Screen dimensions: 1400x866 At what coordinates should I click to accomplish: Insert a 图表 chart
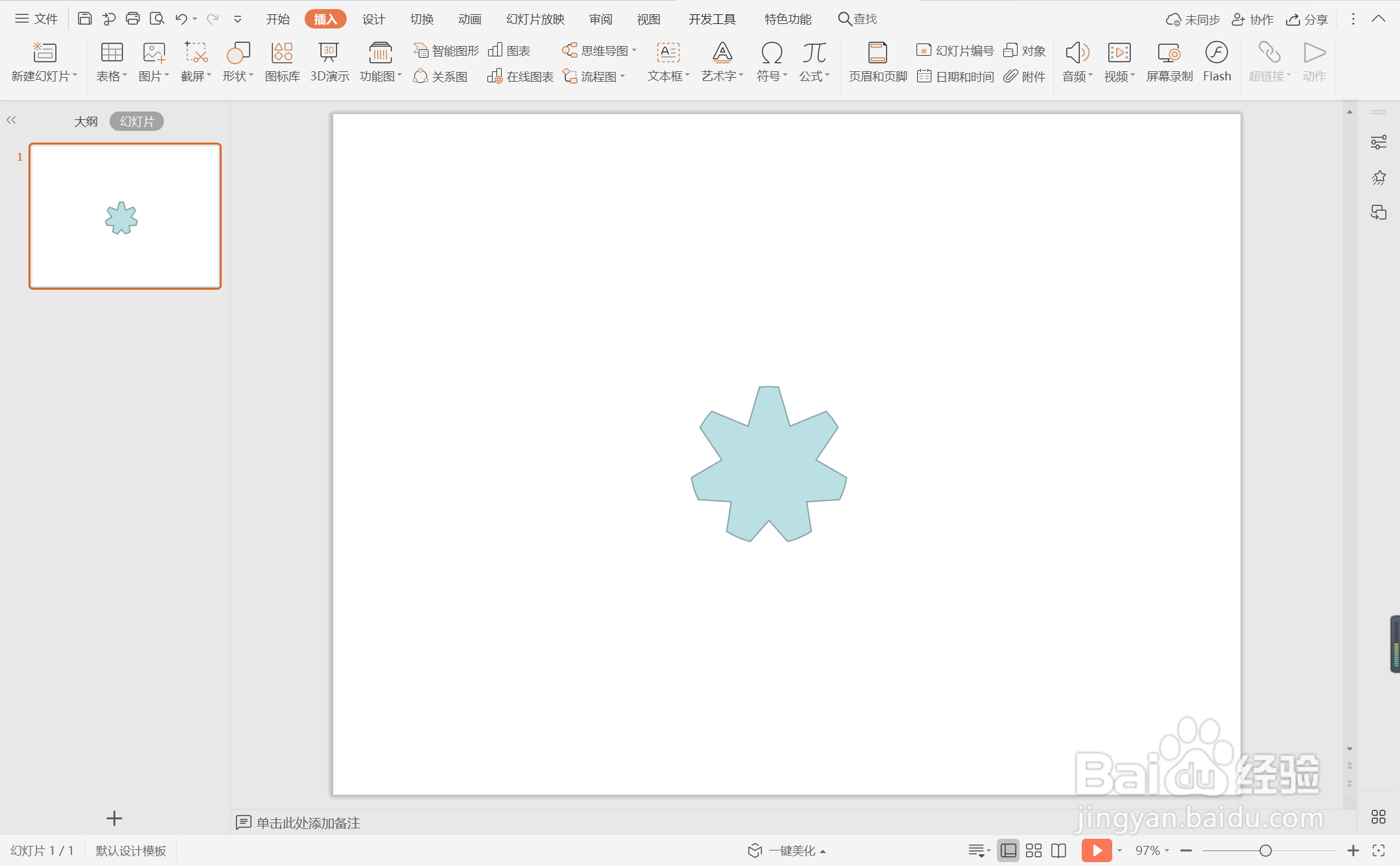(509, 51)
